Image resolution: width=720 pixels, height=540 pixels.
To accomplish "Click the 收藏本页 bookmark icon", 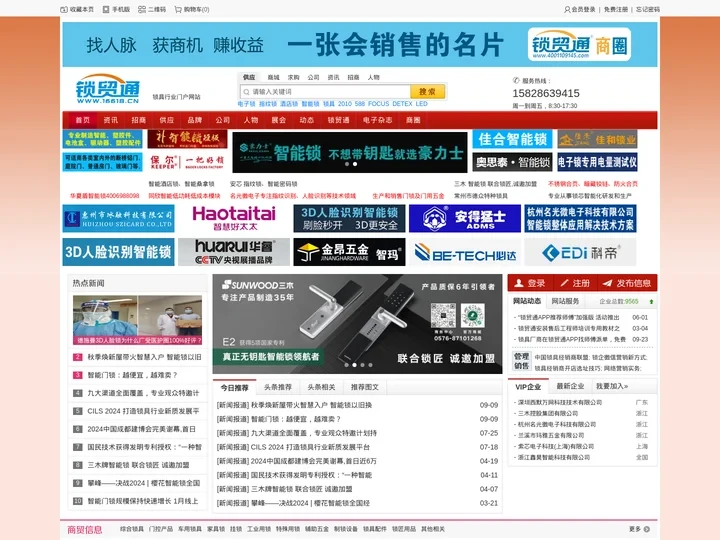I will [64, 9].
